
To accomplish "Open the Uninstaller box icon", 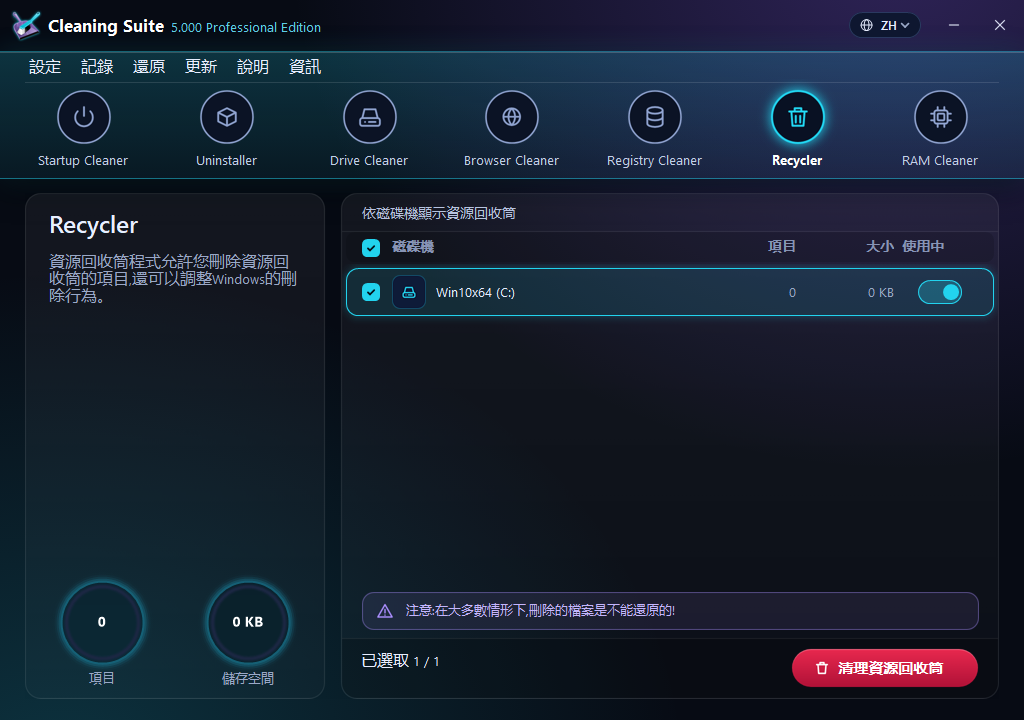I will tap(227, 117).
